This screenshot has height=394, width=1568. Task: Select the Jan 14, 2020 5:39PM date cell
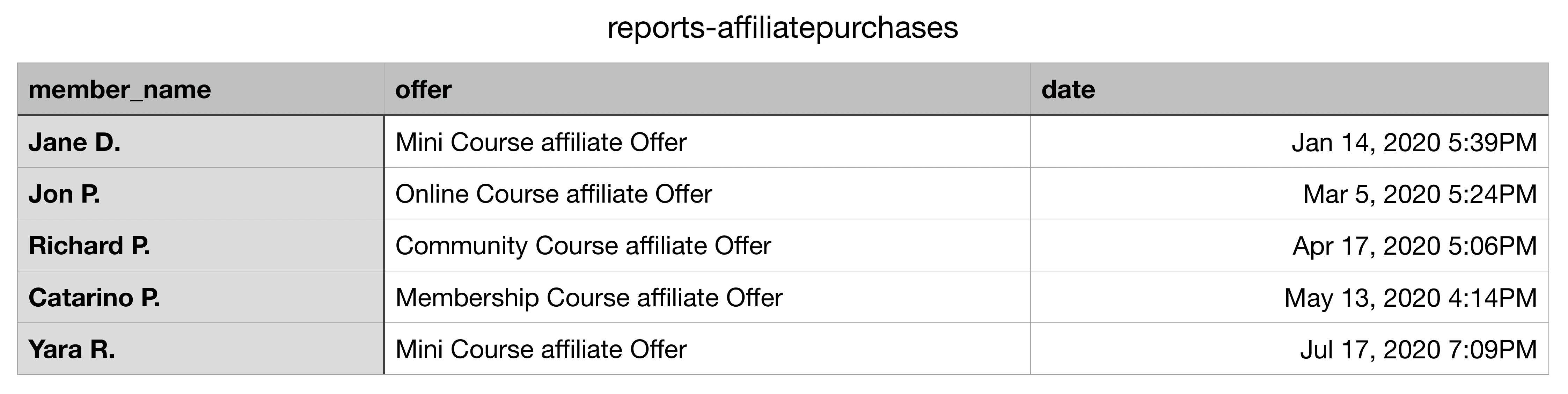pyautogui.click(x=1289, y=141)
